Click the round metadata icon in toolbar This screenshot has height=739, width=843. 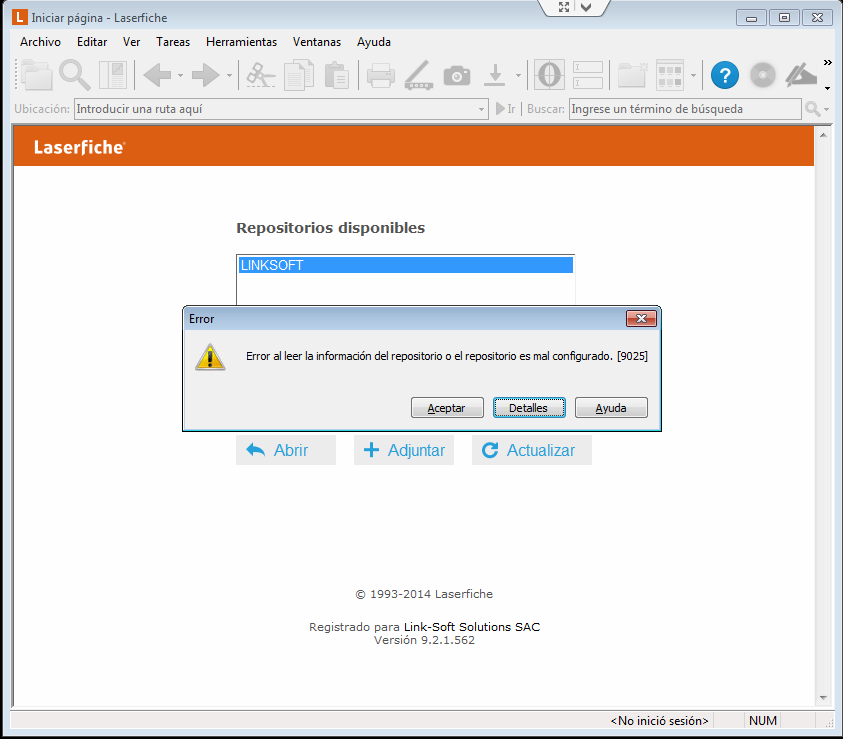(549, 75)
